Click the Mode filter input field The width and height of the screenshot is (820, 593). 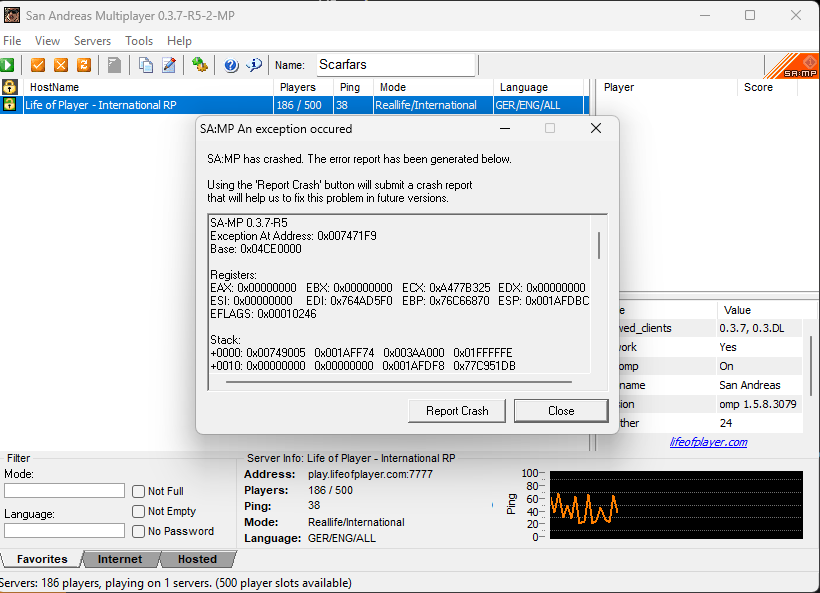(x=64, y=491)
